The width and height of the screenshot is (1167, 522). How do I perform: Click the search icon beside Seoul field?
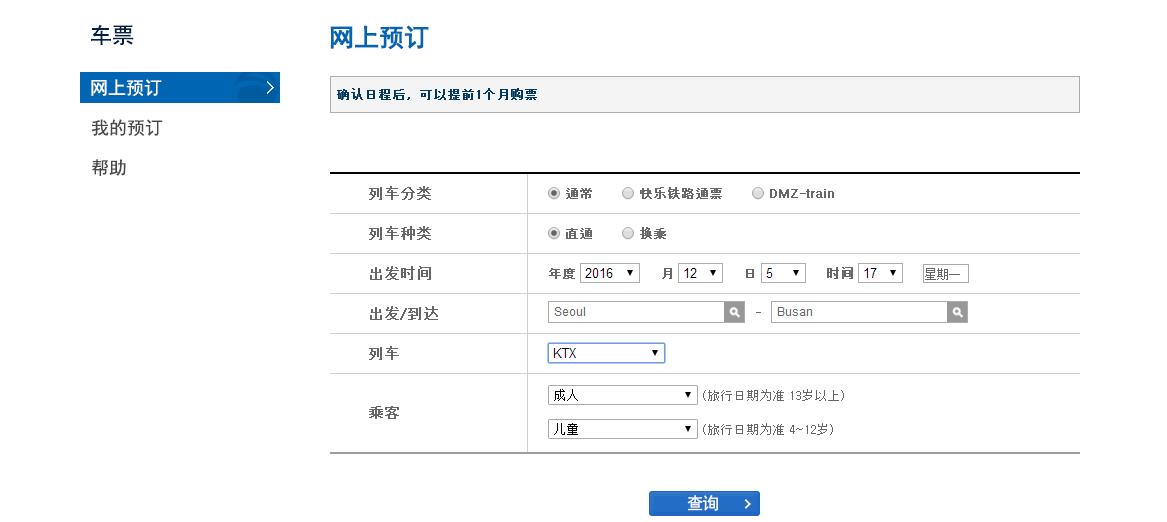735,313
